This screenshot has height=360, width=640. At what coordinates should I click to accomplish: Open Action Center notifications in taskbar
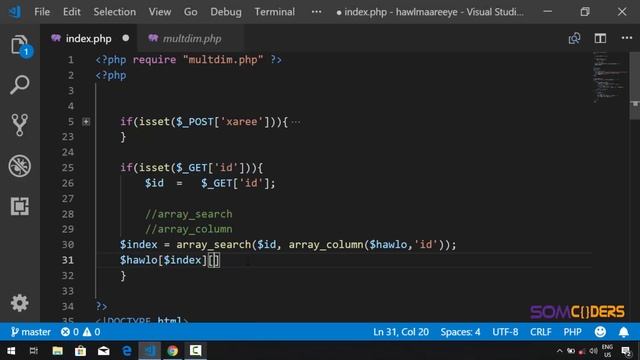pos(626,351)
